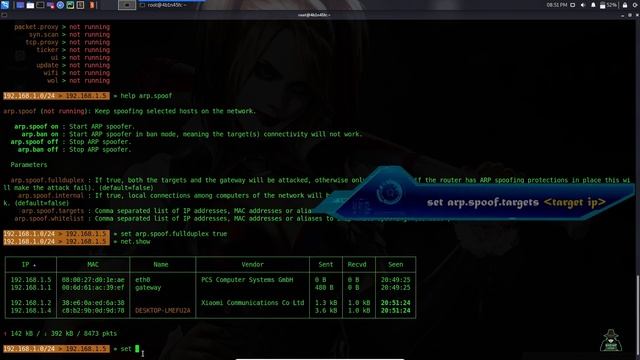Click the blue desktop icon in the panel
Image resolution: width=640 pixels, height=360 pixels.
pyautogui.click(x=20, y=5)
